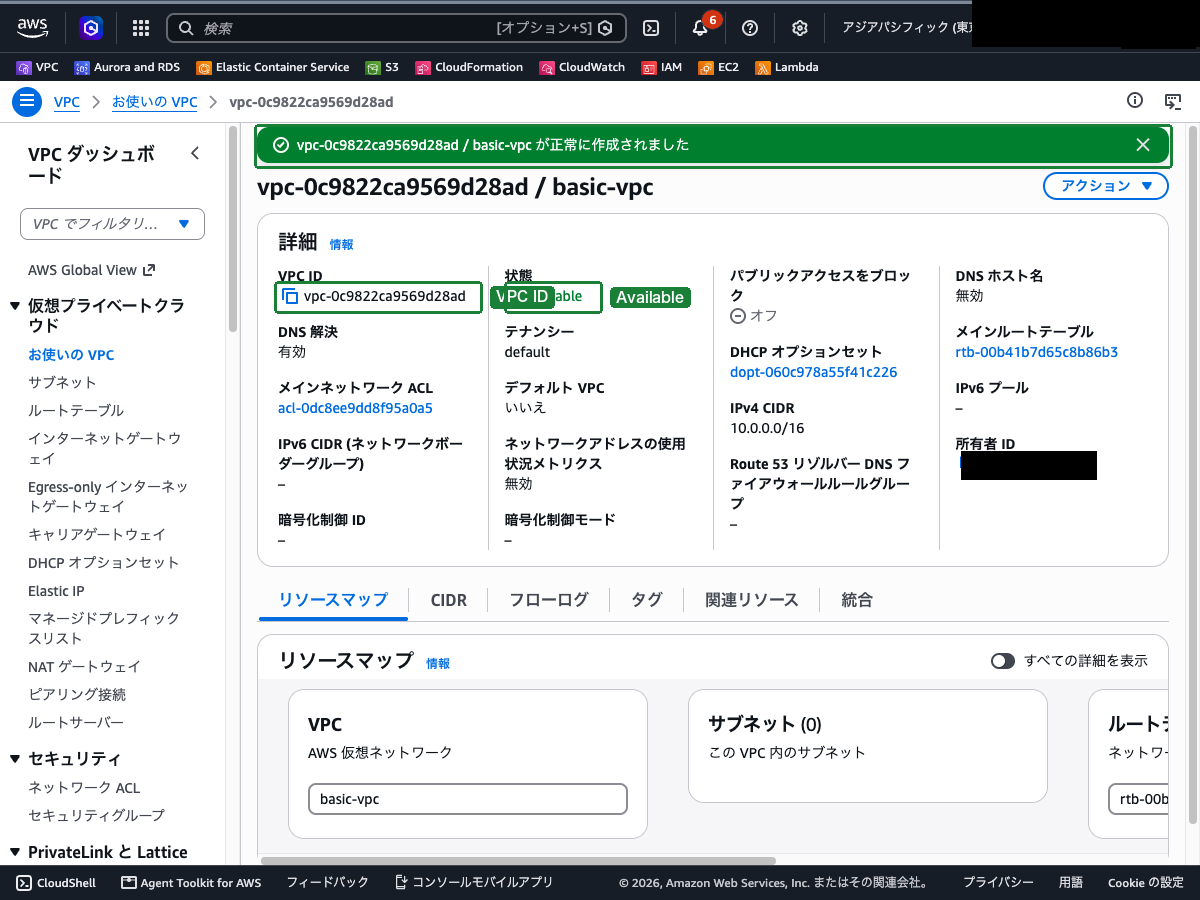
Task: Open the services grid menu icon
Action: [x=141, y=28]
